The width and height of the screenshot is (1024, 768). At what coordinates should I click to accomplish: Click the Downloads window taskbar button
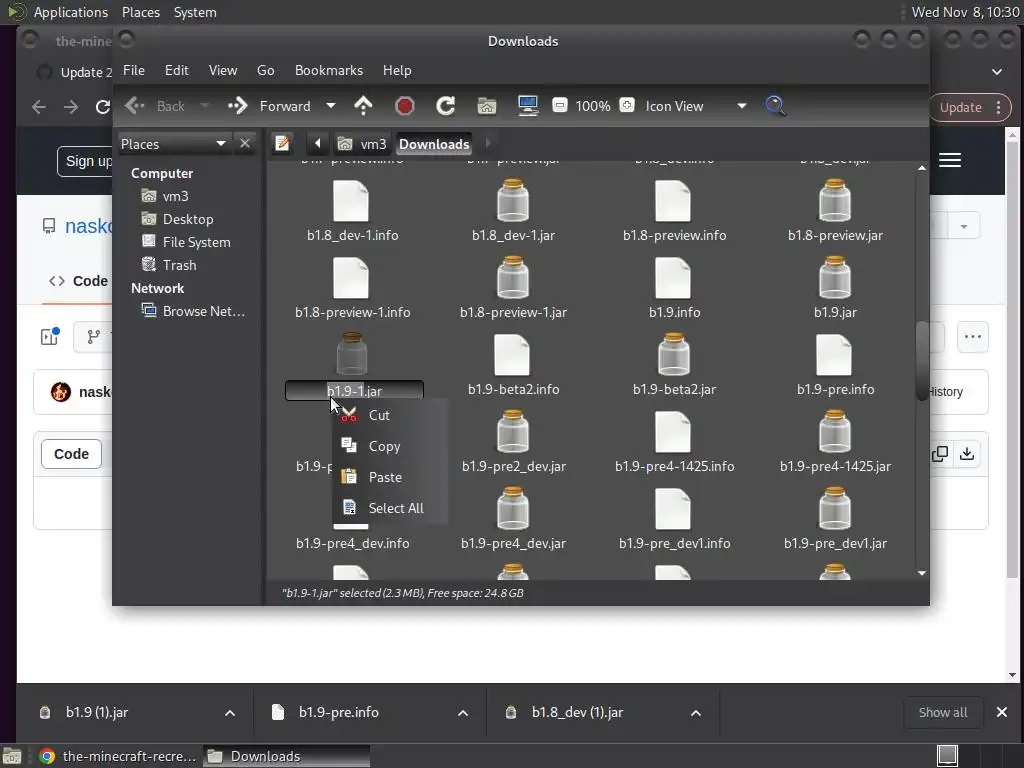[x=286, y=756]
